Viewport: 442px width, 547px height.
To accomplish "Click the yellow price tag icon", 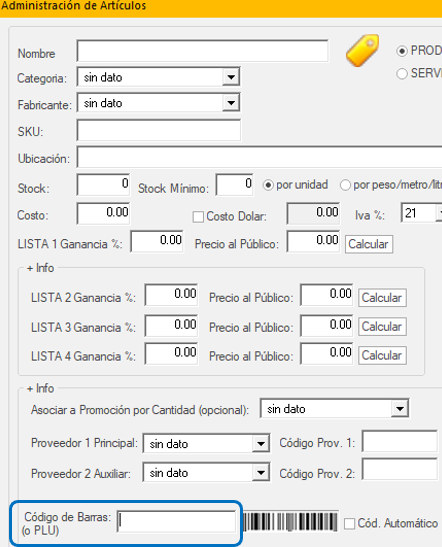I will pyautogui.click(x=363, y=50).
